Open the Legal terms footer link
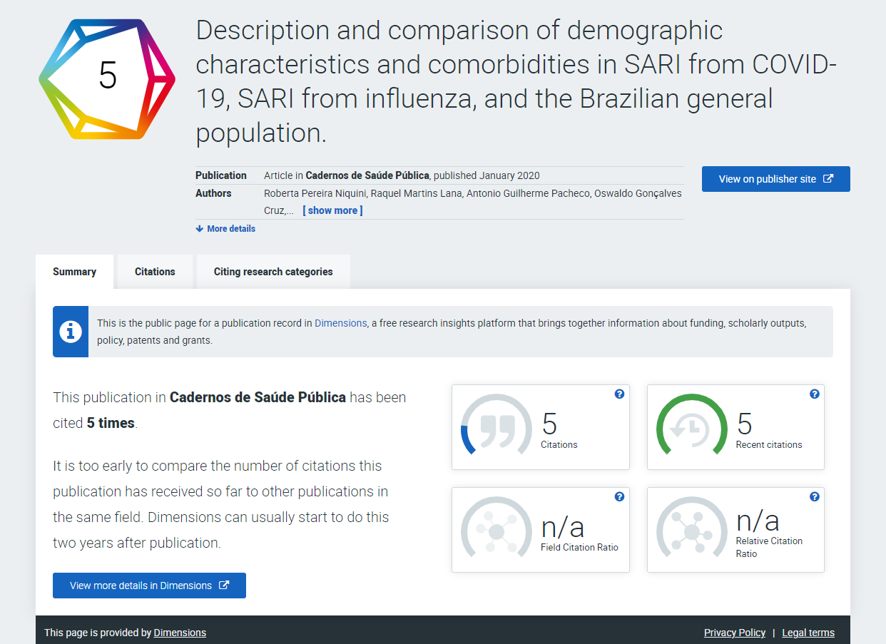This screenshot has width=886, height=644. click(x=808, y=633)
